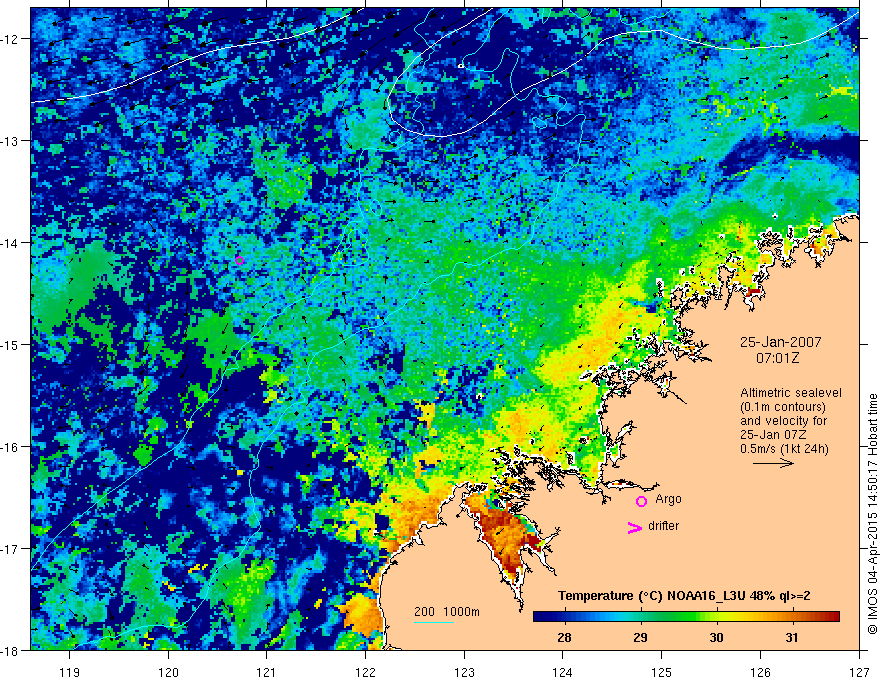
Task: Click the '(0.1m contours)' text line
Action: coord(783,407)
